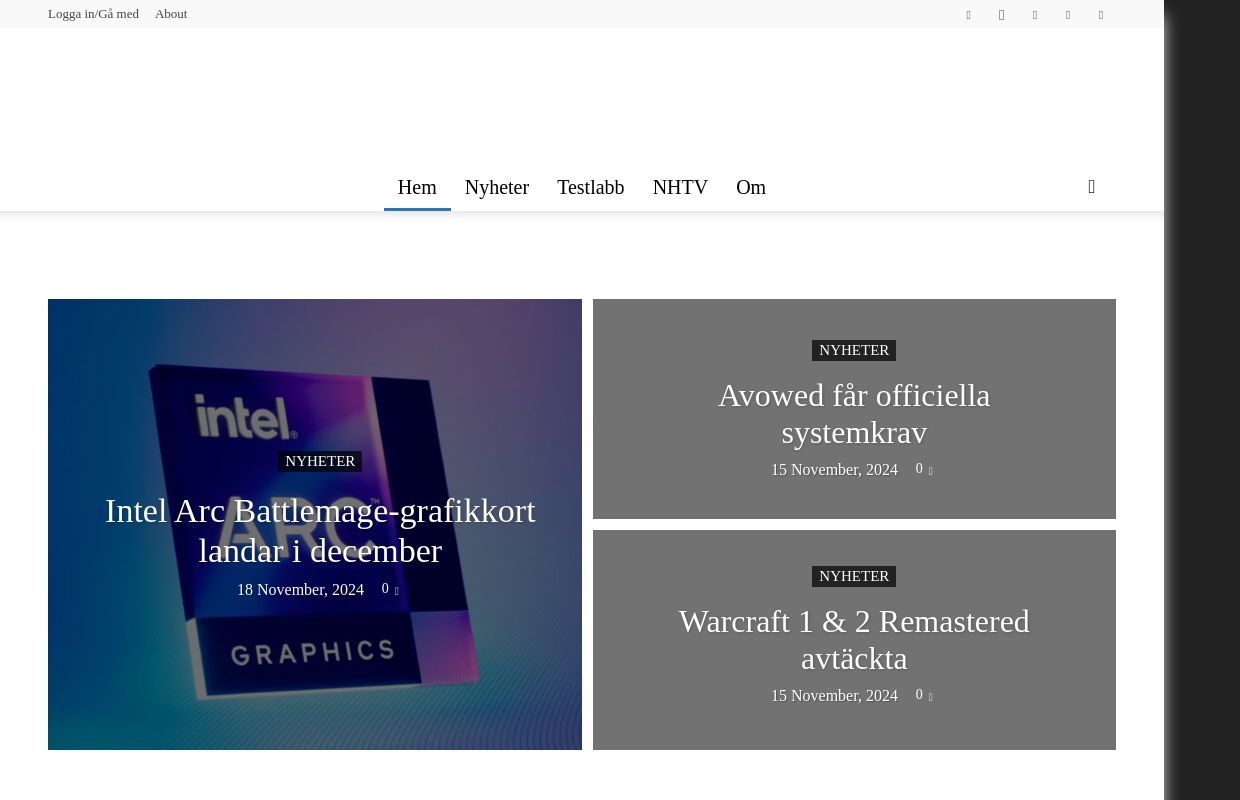The width and height of the screenshot is (1240, 800).
Task: Go to the Hem menu tab
Action: click(417, 187)
